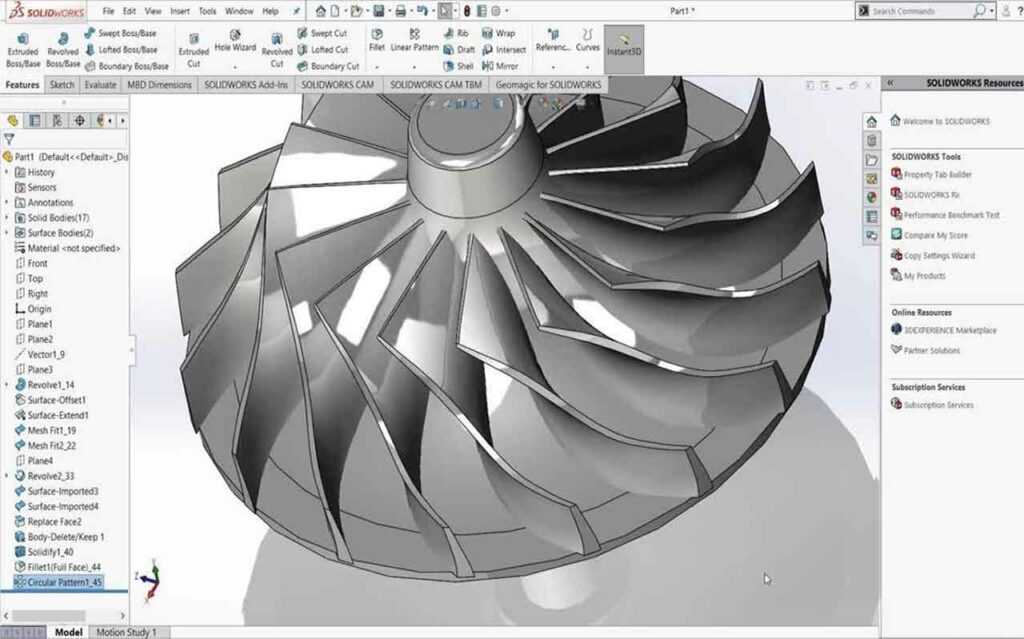The image size is (1024, 639).
Task: Open the Insert menu
Action: [x=180, y=11]
